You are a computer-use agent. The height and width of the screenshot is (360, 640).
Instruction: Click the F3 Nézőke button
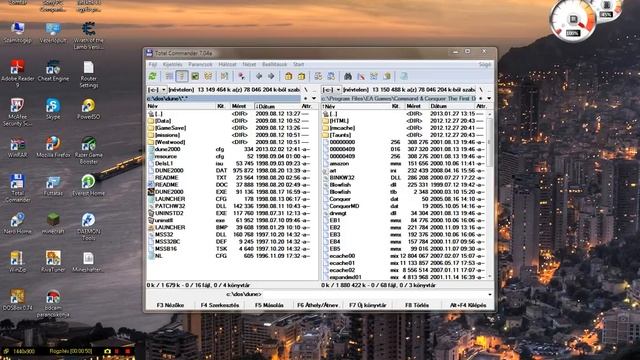coord(171,305)
